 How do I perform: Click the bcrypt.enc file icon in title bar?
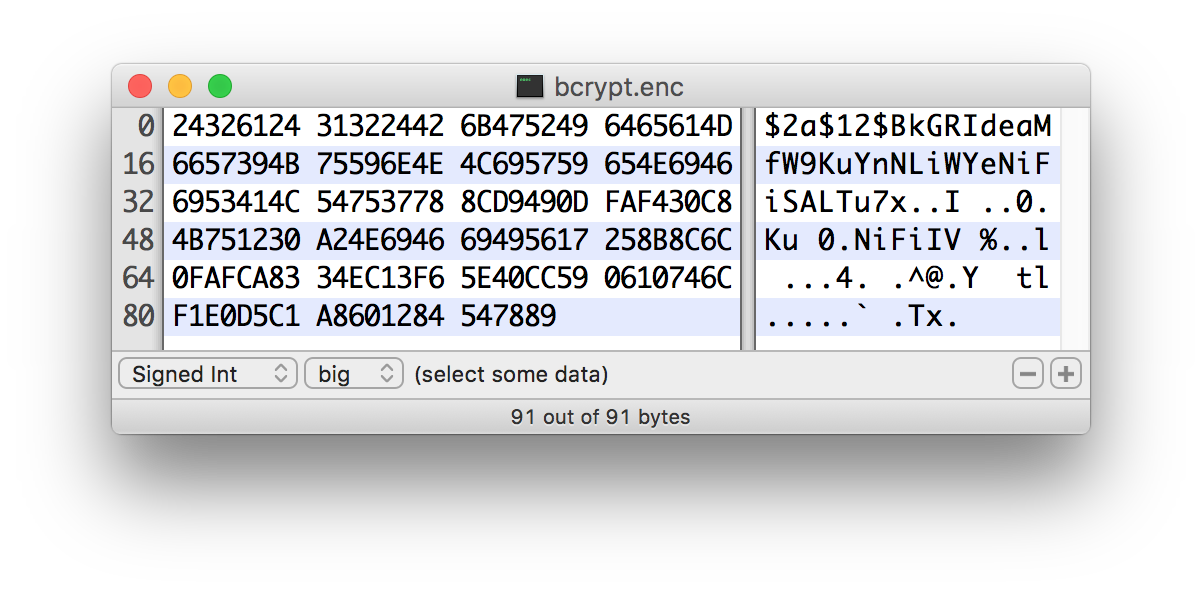tap(529, 87)
